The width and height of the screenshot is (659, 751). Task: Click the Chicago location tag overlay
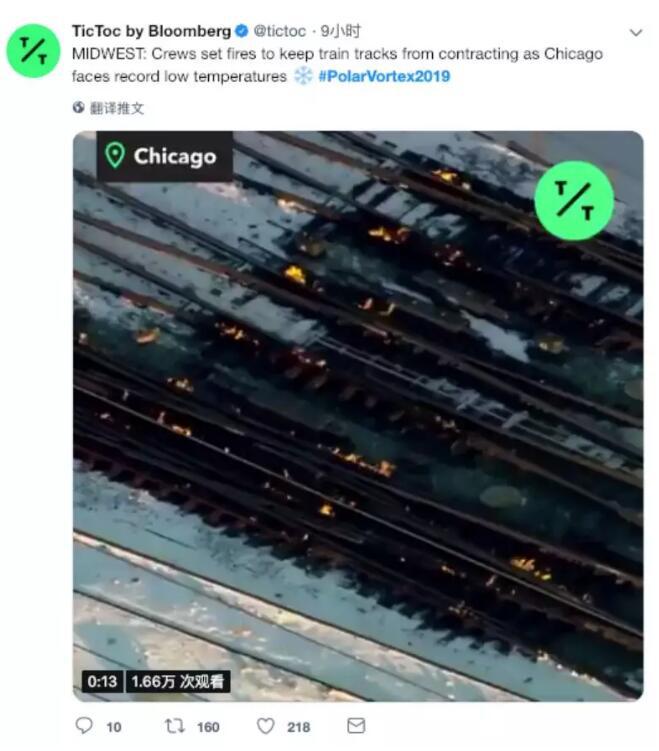(165, 156)
